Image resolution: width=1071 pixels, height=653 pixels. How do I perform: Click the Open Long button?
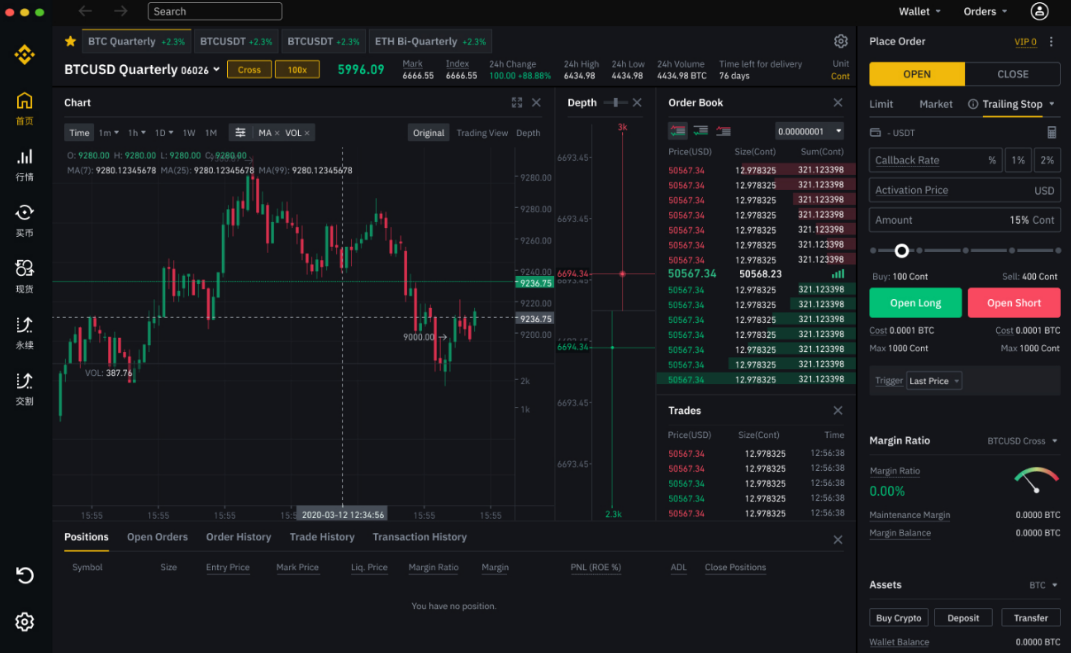(915, 303)
